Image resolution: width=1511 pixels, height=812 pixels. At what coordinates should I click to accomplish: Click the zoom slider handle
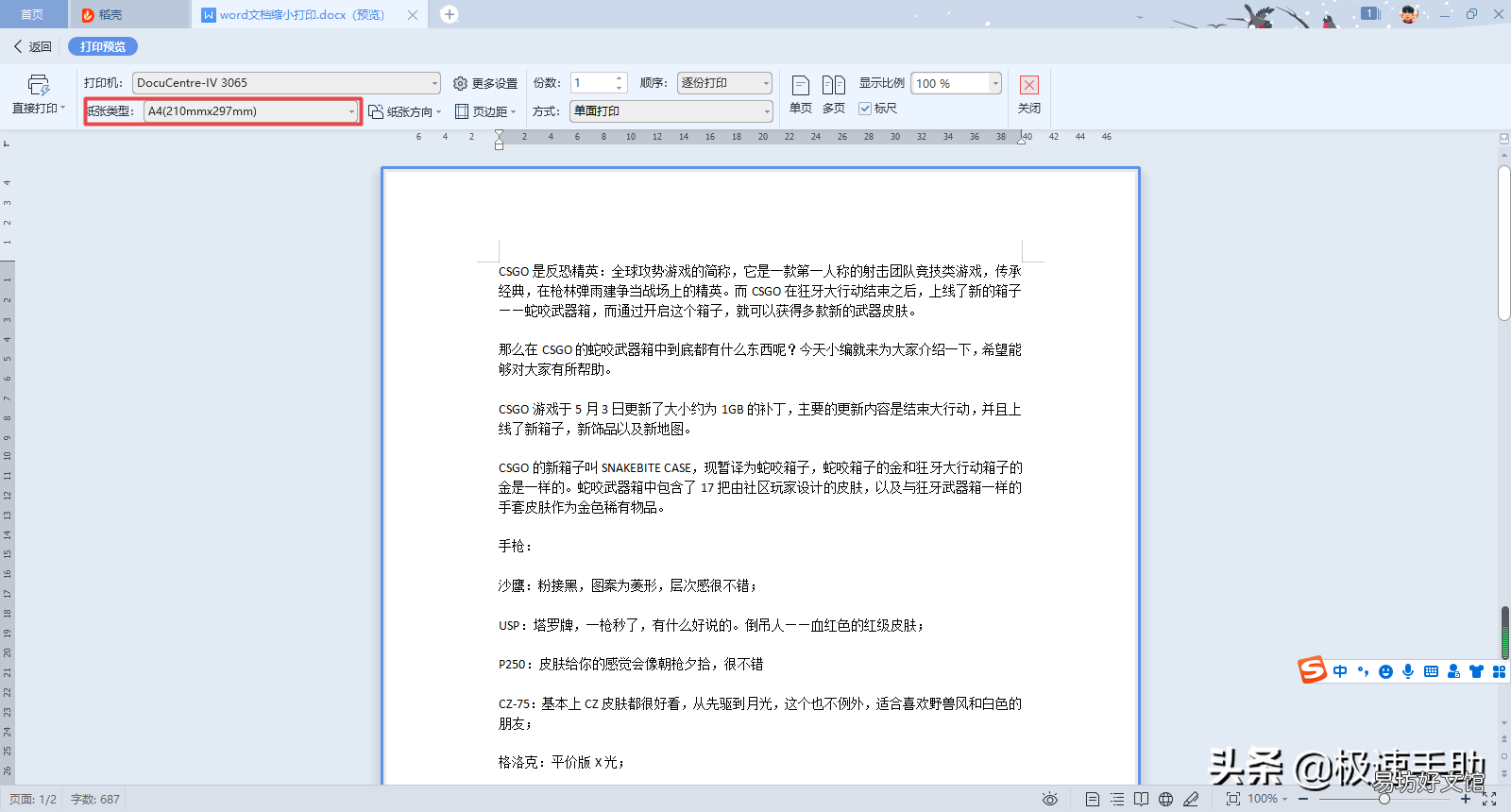[x=1384, y=799]
